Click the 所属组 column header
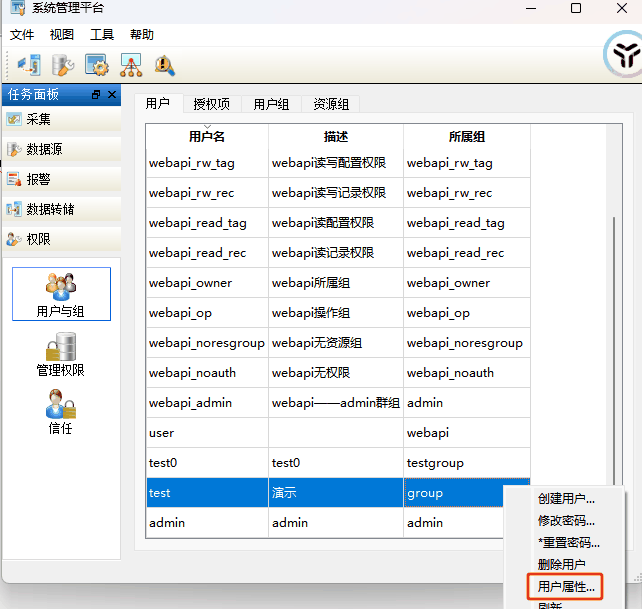 467,136
